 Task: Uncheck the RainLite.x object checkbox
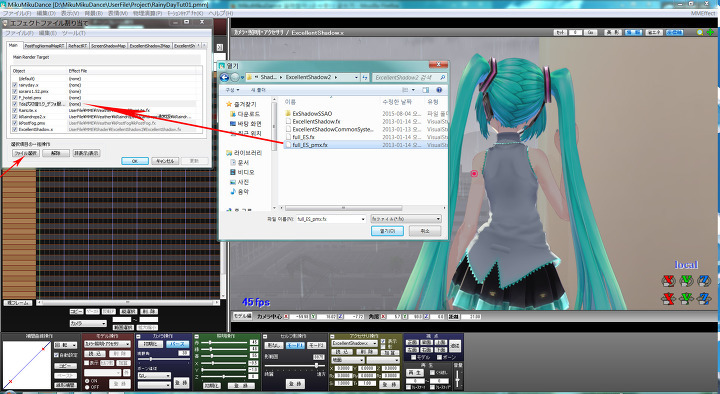[x=15, y=110]
